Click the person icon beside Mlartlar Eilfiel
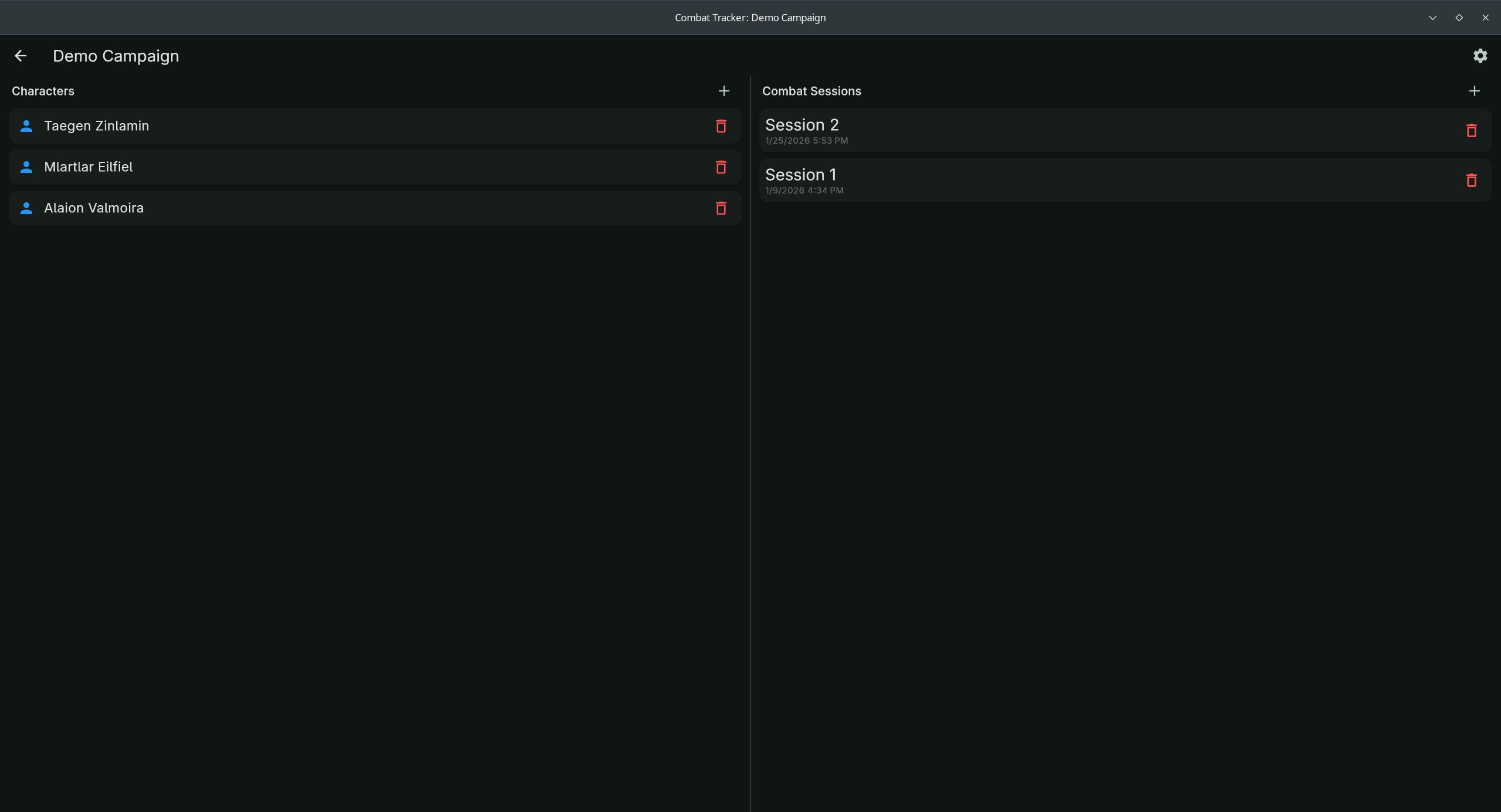Screen dimensions: 1501x812 pyautogui.click(x=26, y=167)
